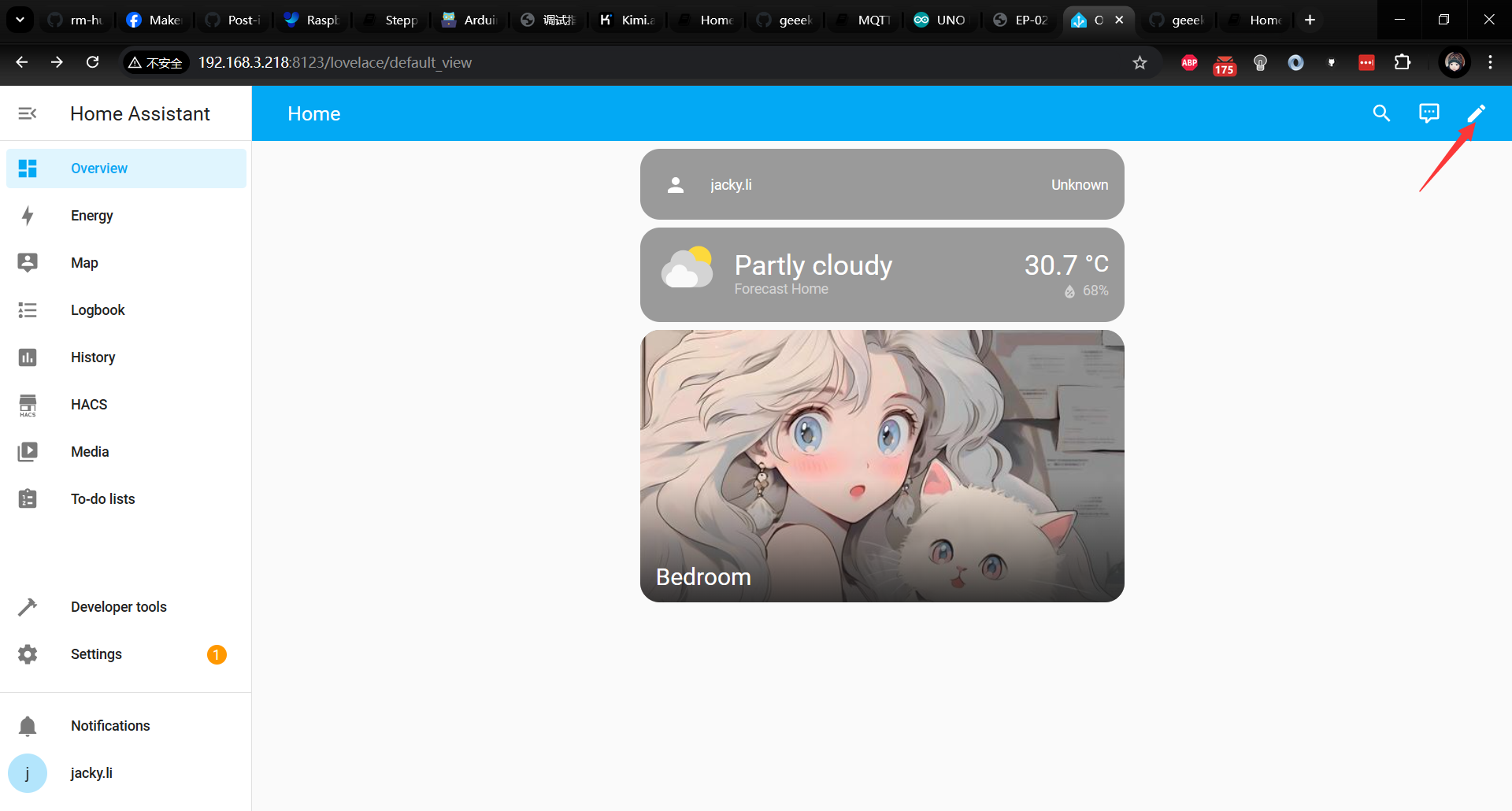This screenshot has height=811, width=1512.
Task: Close the active Home Assistant browser tab
Action: point(1119,20)
